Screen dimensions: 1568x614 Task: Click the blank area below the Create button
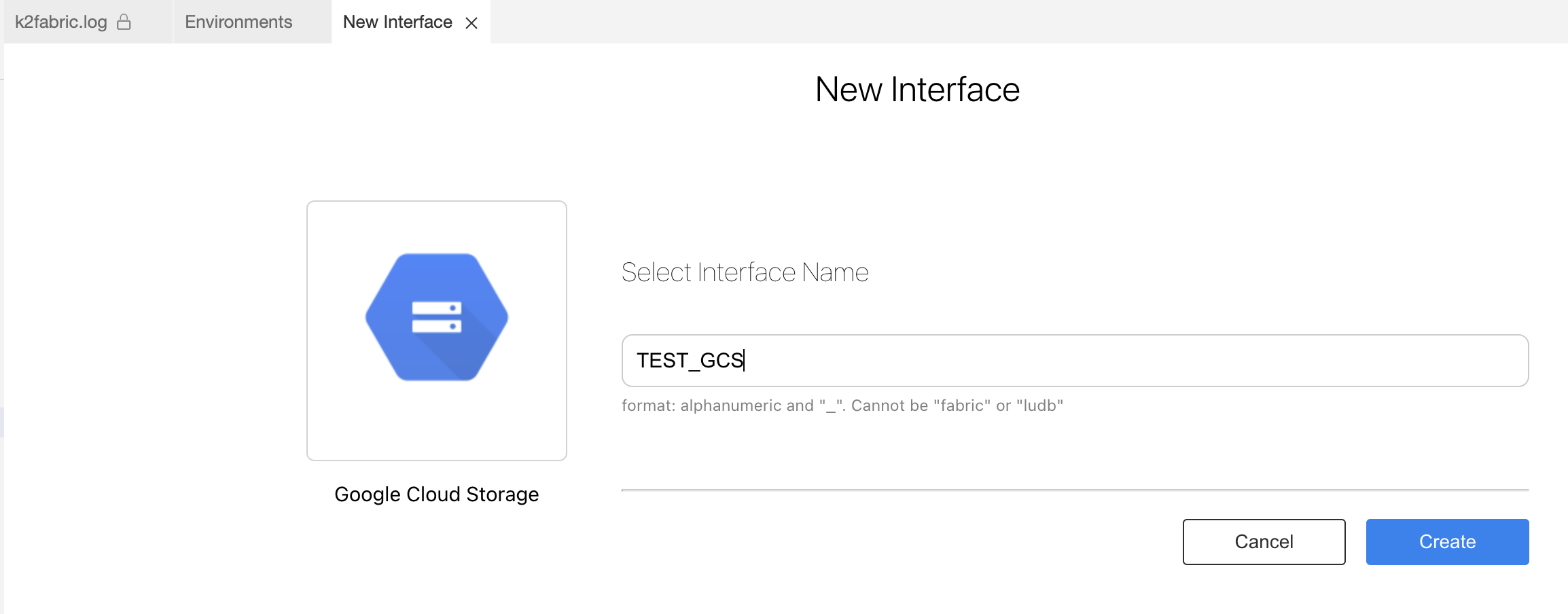coord(1447,590)
